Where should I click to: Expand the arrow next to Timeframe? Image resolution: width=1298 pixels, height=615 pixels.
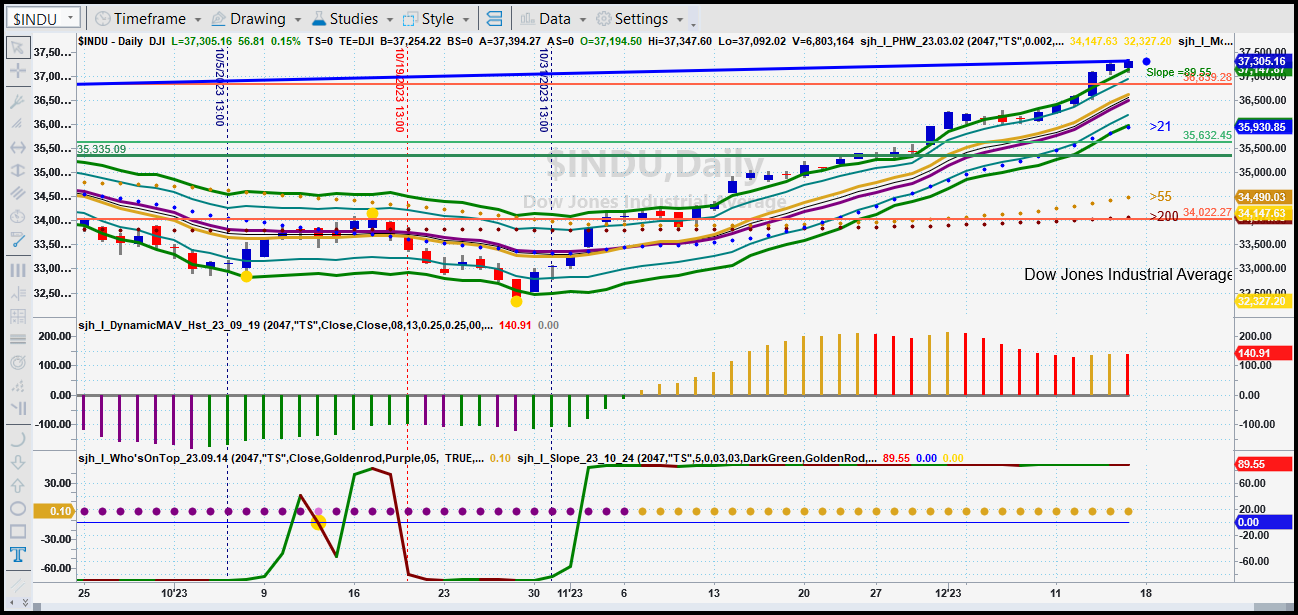(x=197, y=20)
